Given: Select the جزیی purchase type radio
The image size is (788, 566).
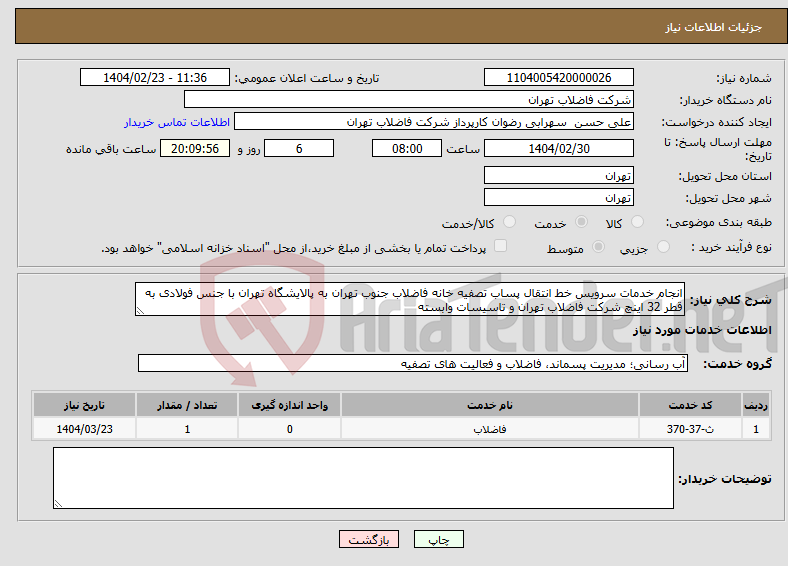Looking at the screenshot, I should 663,246.
